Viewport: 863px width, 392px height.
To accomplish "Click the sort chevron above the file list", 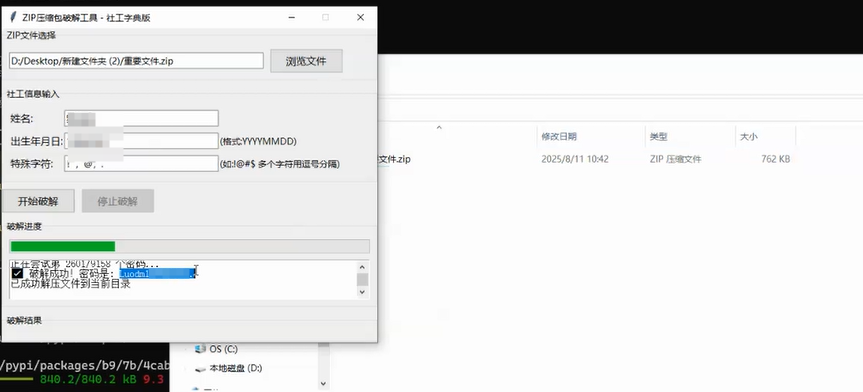I will [439, 128].
